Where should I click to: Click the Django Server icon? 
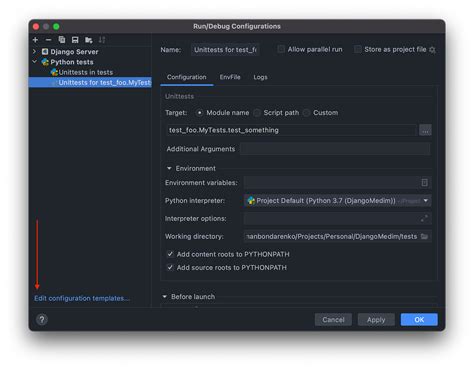(x=45, y=52)
